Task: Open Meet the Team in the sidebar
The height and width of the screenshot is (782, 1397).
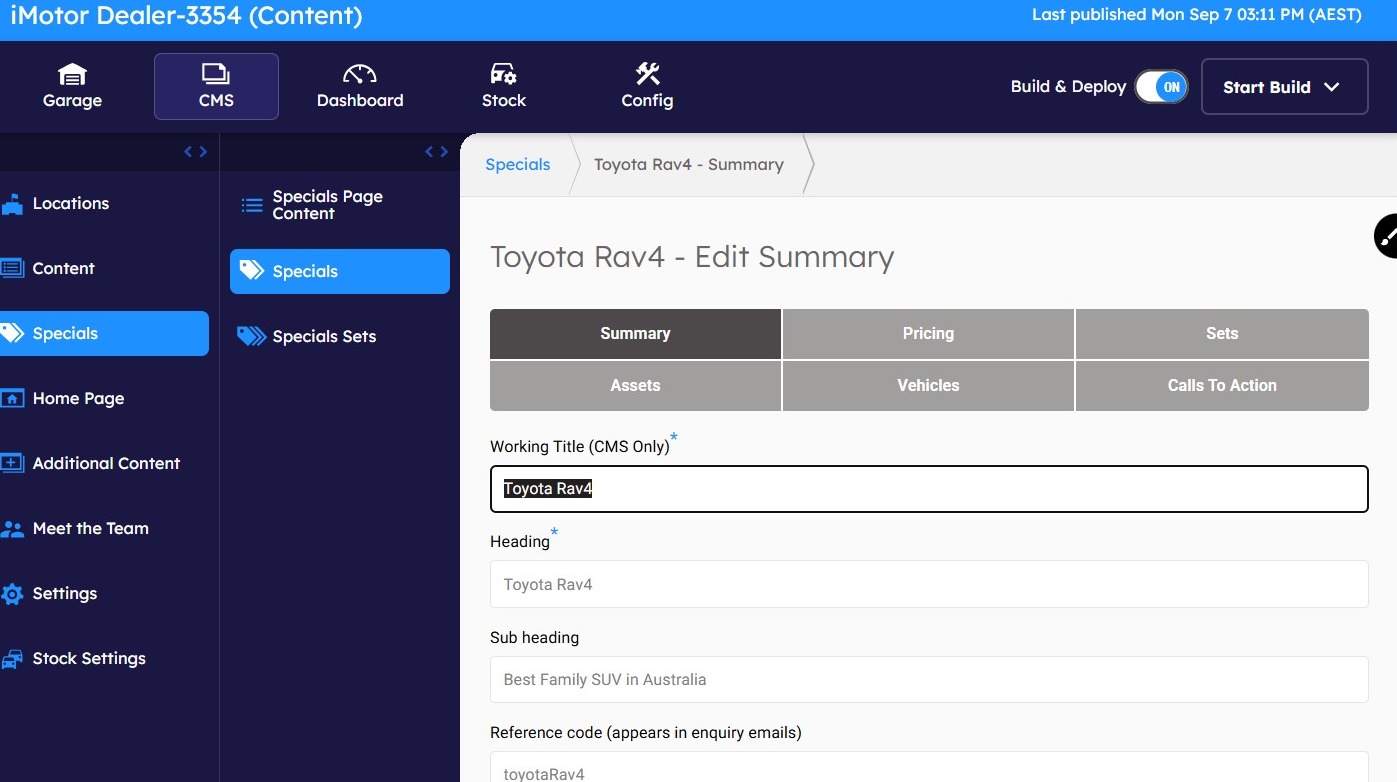Action: [104, 529]
